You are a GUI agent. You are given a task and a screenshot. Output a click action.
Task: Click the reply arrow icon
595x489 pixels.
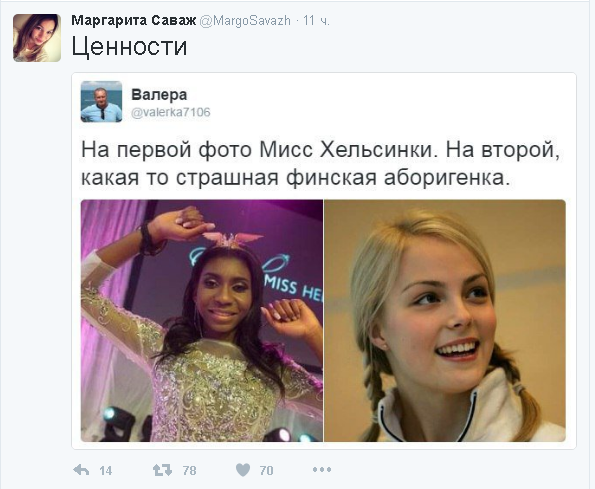coord(81,470)
